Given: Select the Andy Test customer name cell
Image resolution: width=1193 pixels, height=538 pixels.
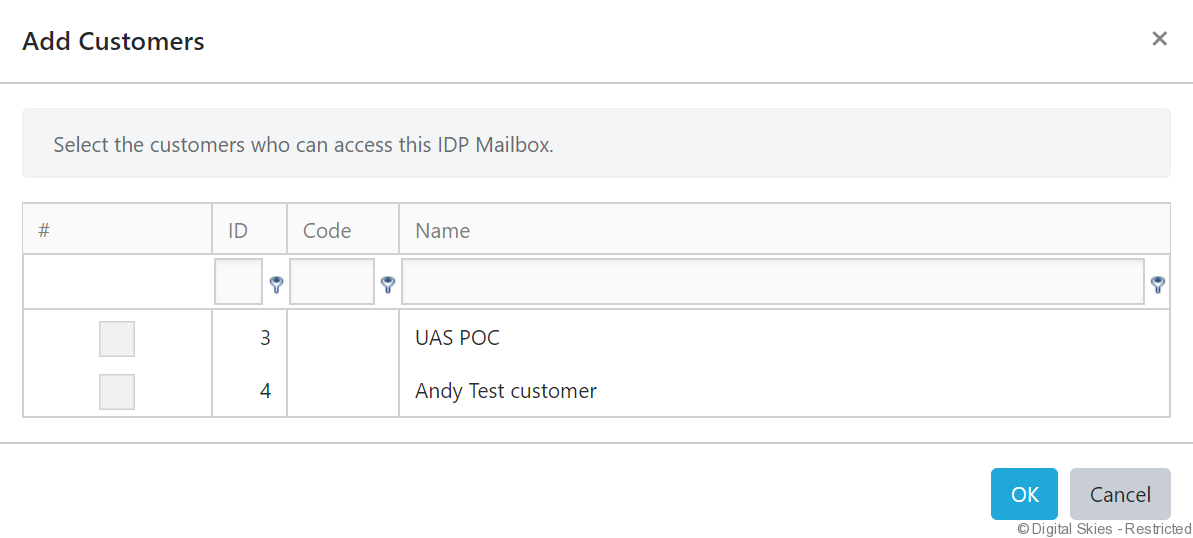Looking at the screenshot, I should click(506, 391).
